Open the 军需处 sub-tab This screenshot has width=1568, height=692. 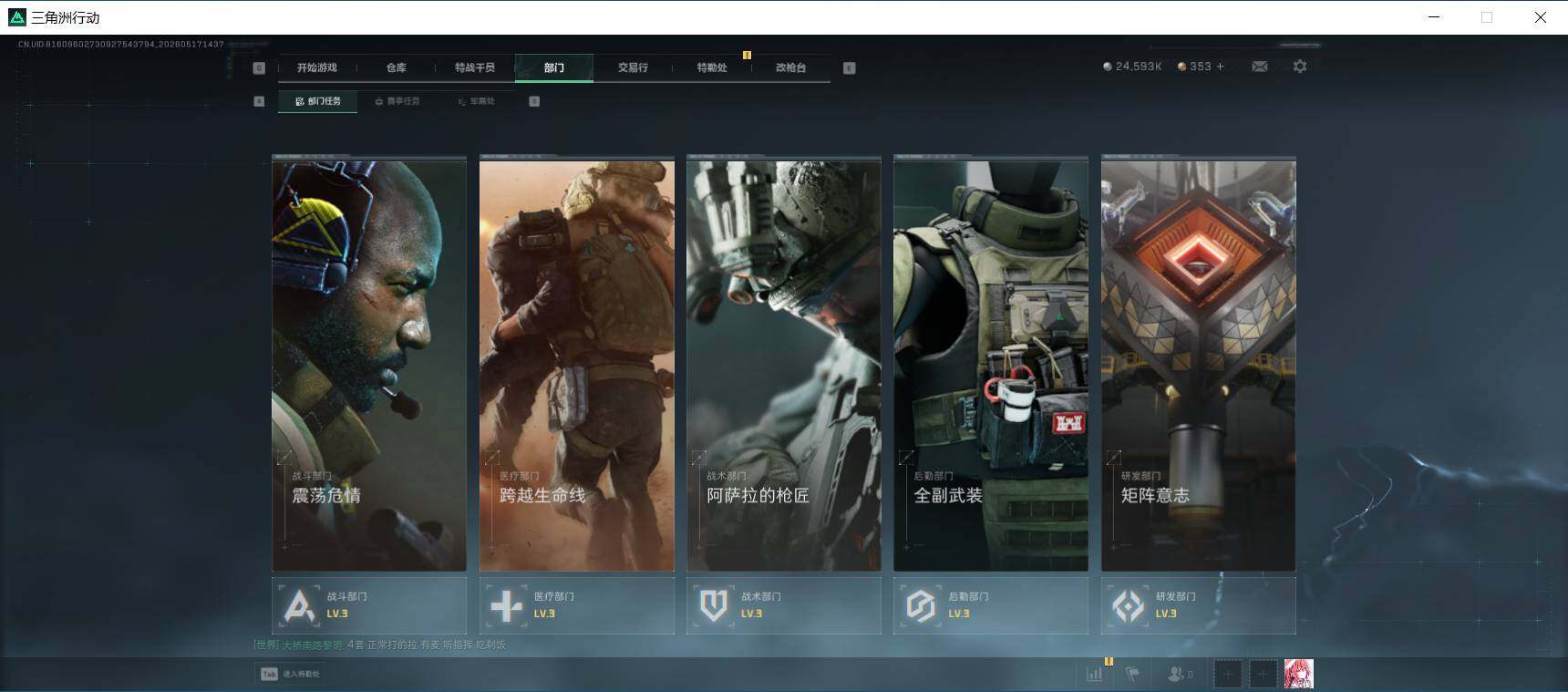476,101
